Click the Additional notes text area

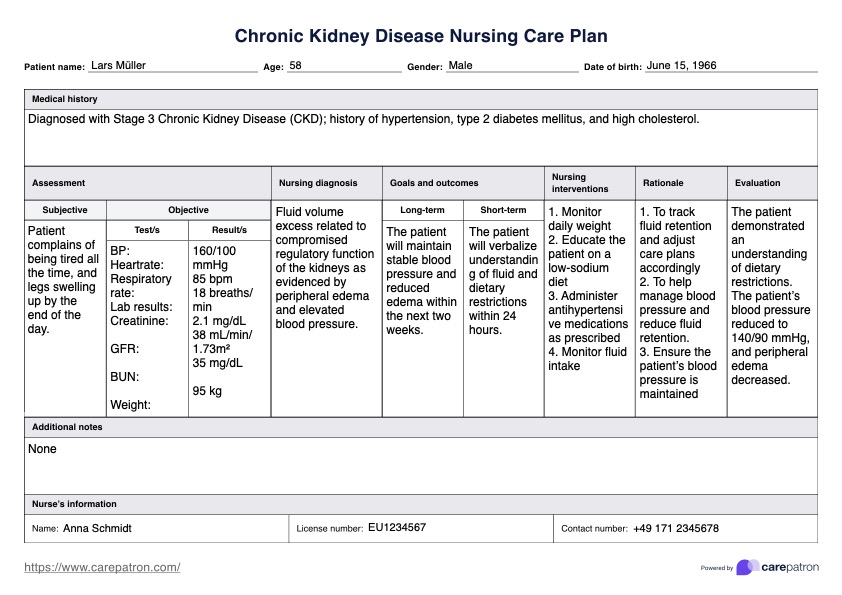420,464
